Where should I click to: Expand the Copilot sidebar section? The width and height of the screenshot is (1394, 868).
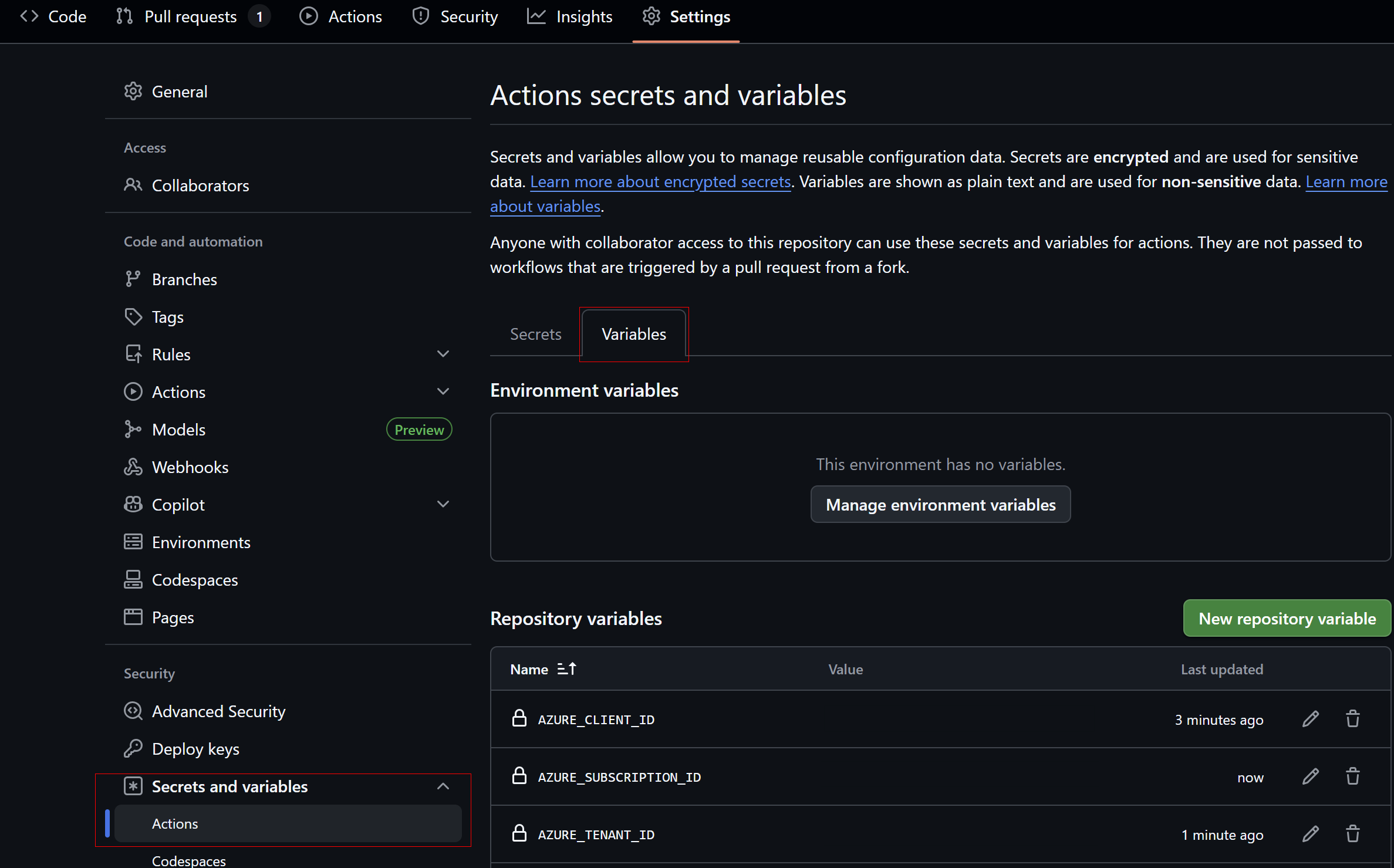coord(443,504)
